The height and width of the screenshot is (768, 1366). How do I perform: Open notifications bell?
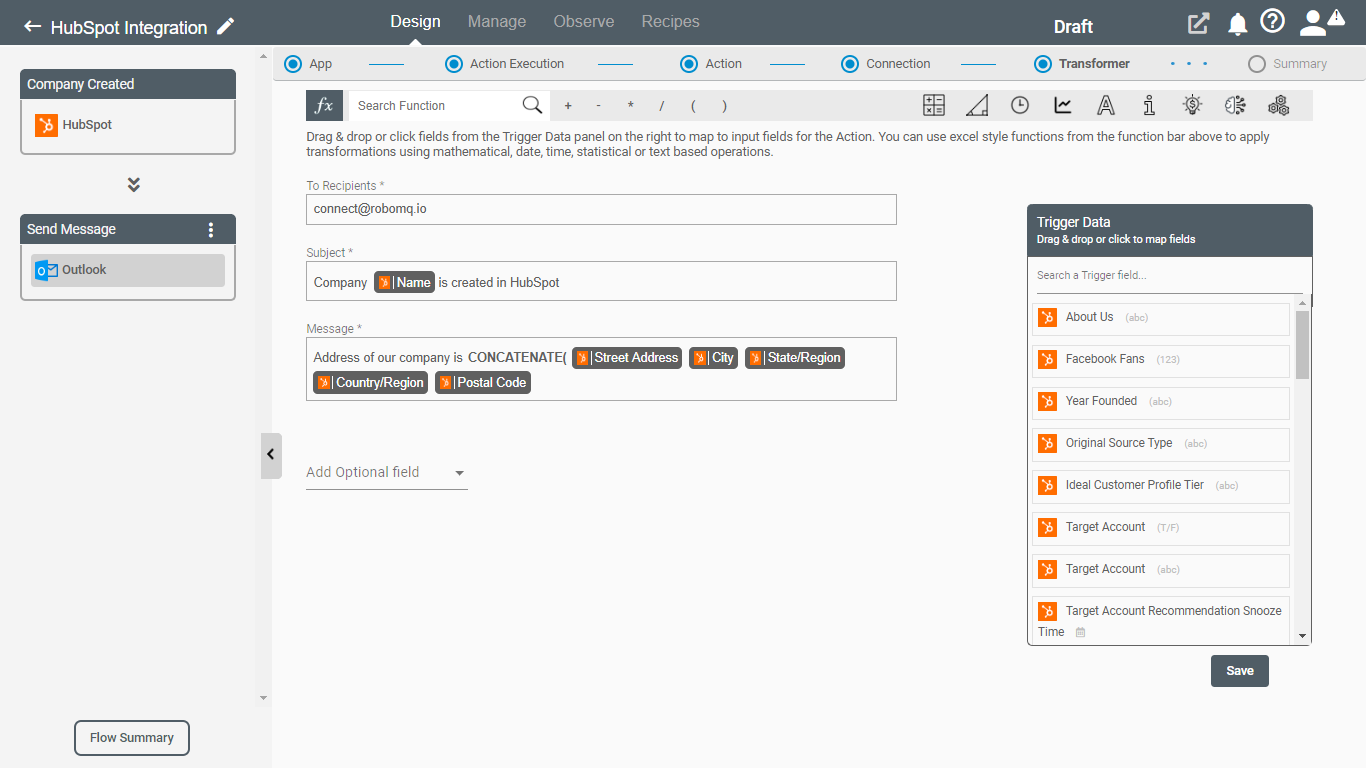pyautogui.click(x=1238, y=24)
